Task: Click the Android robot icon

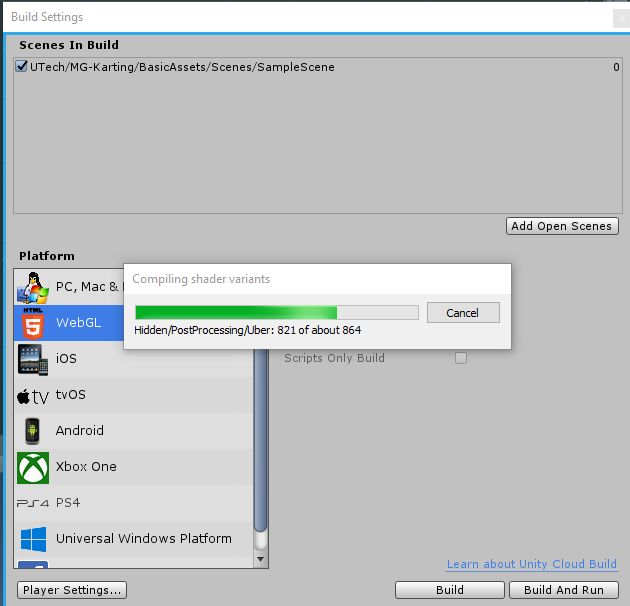Action: (34, 431)
